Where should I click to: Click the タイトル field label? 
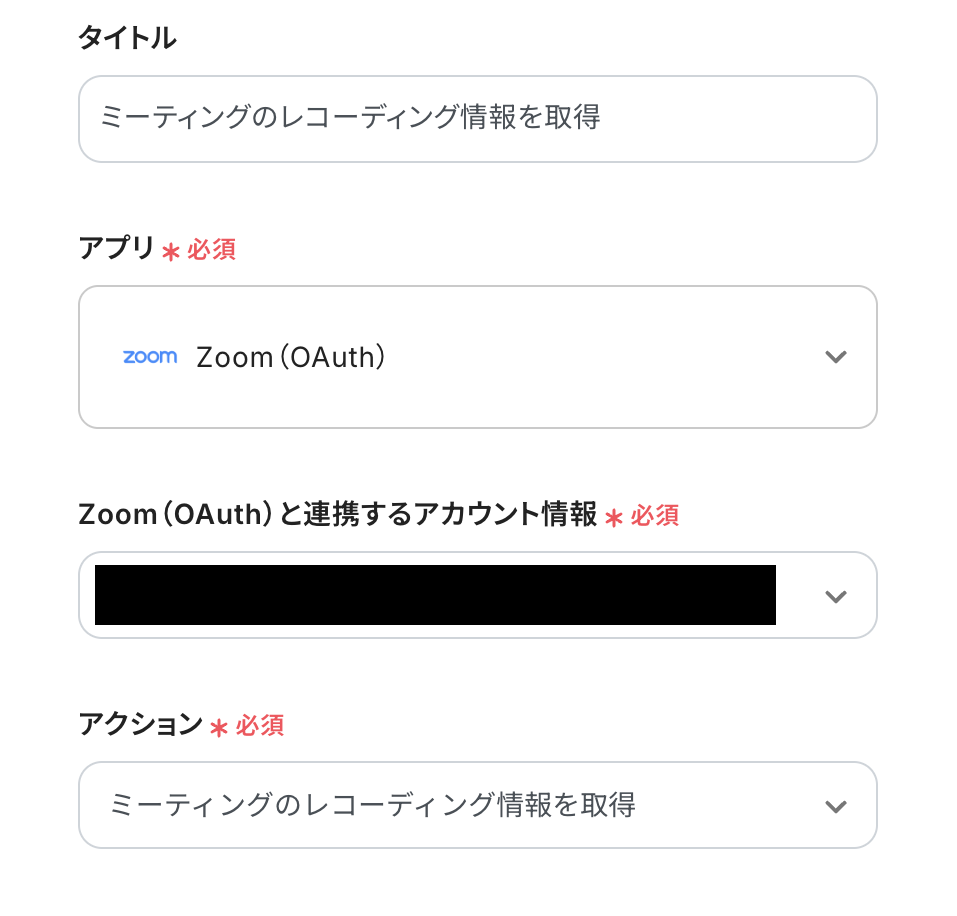[x=127, y=39]
